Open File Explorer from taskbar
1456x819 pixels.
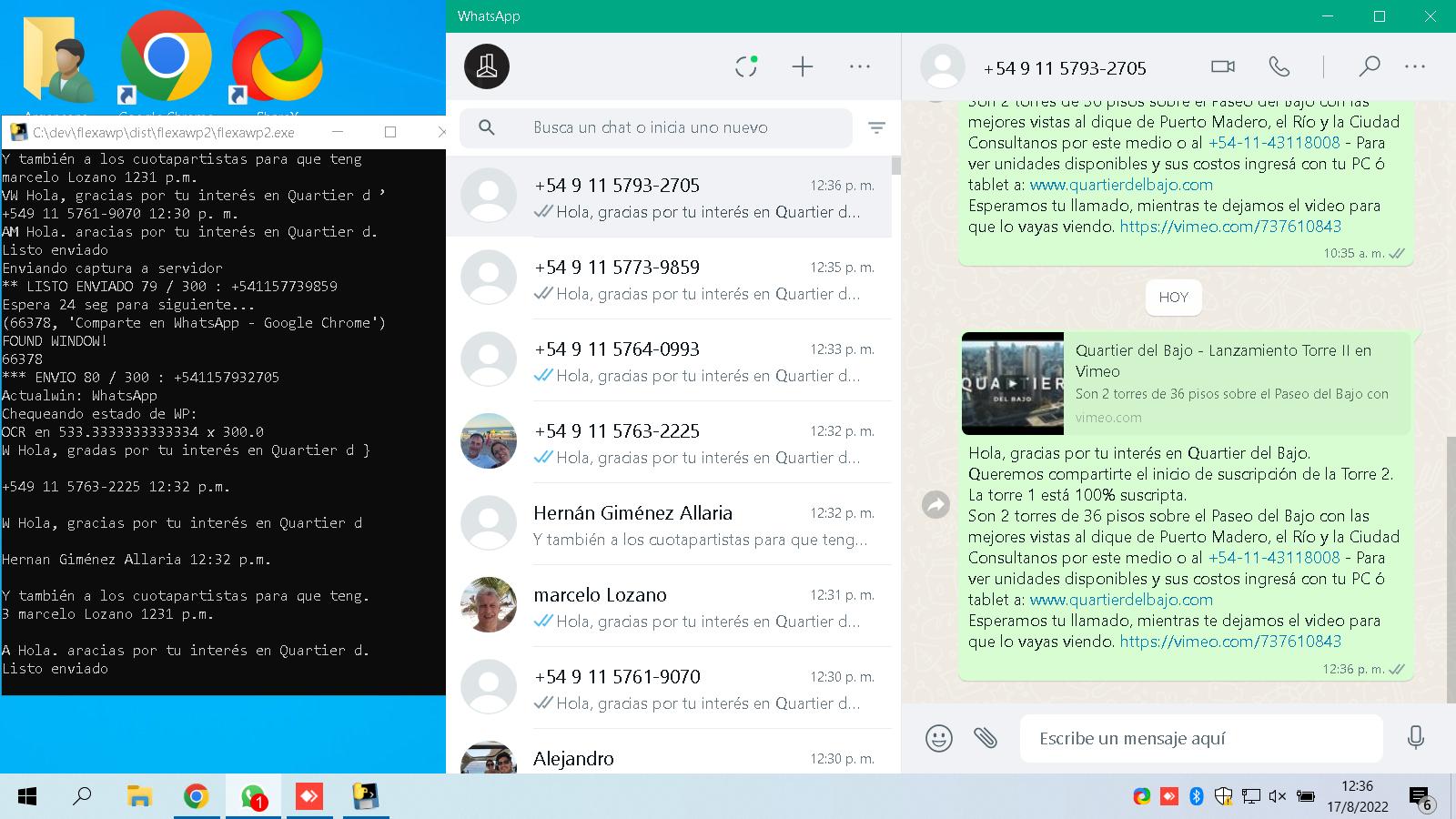[139, 797]
